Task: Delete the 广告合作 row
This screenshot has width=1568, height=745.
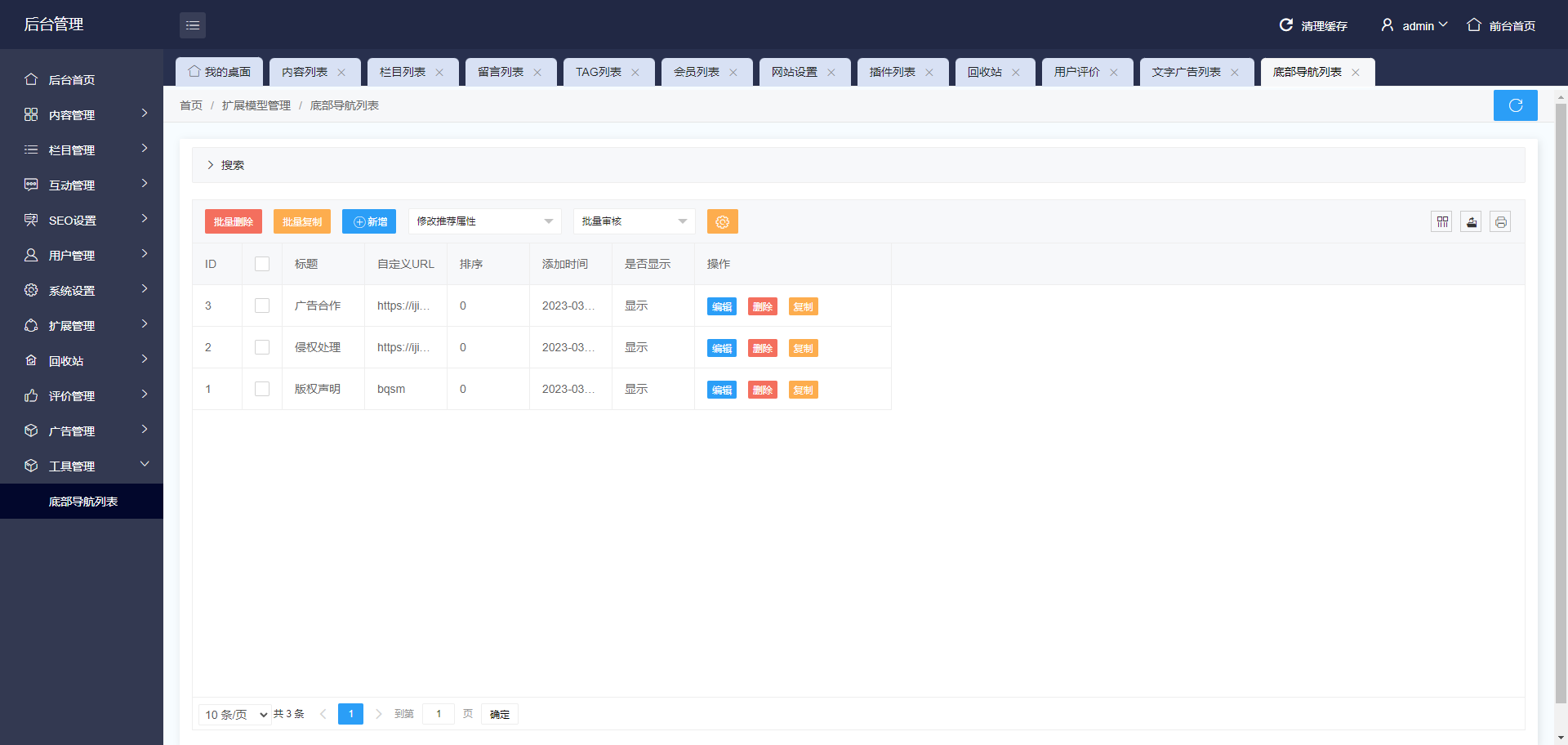Action: tap(763, 306)
